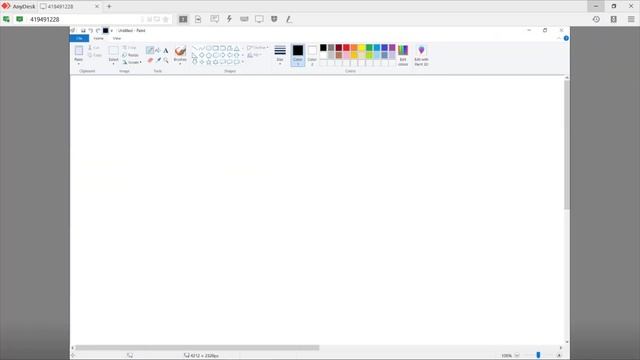Screen dimensions: 640x360
Task: Open the shape Outline dropdown
Action: coord(258,48)
